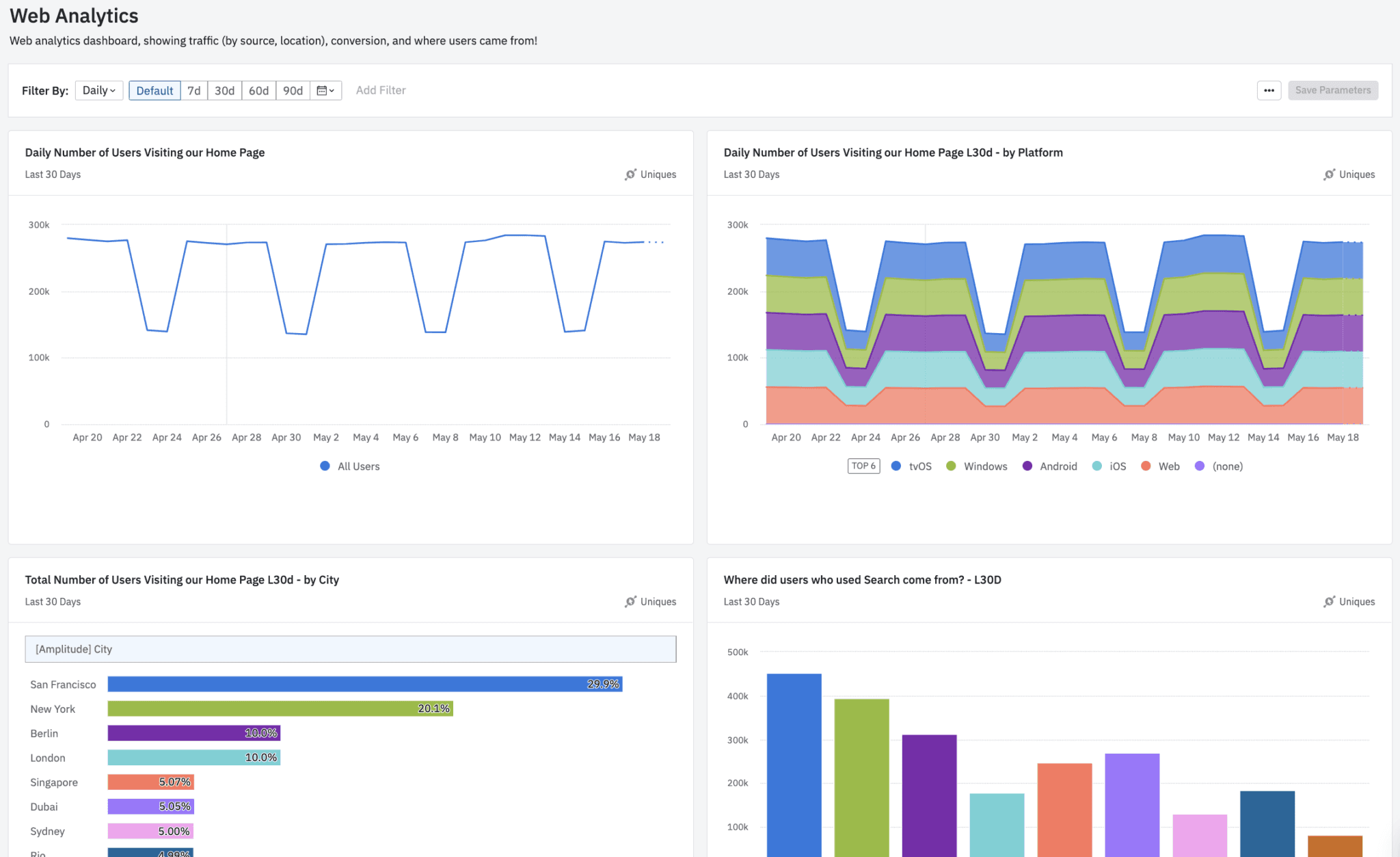
Task: Click the Uniques icon on the by City chart
Action: [631, 601]
